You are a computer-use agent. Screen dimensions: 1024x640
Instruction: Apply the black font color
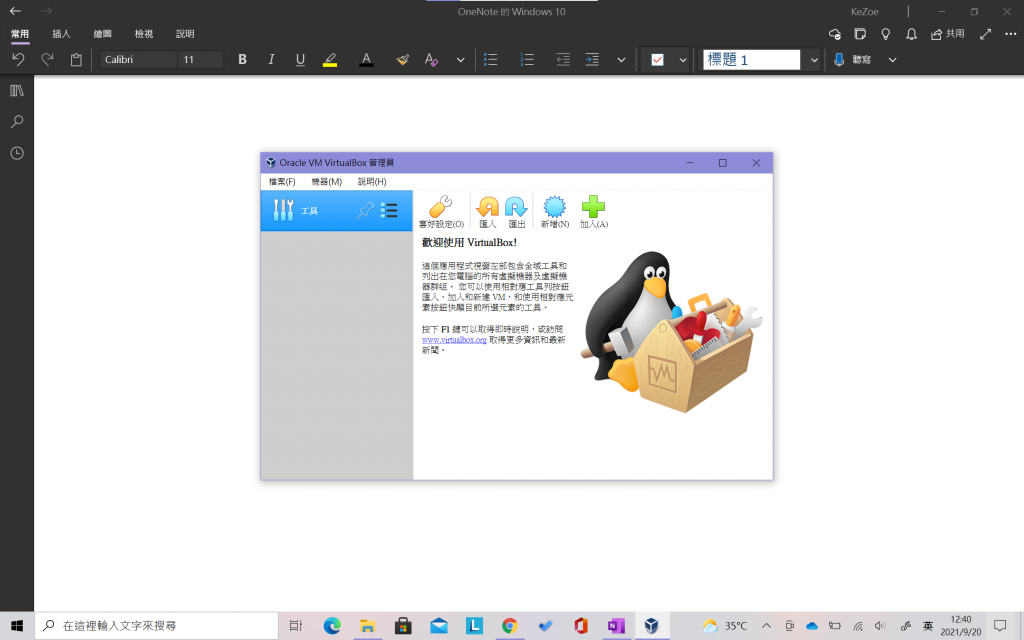pyautogui.click(x=366, y=59)
